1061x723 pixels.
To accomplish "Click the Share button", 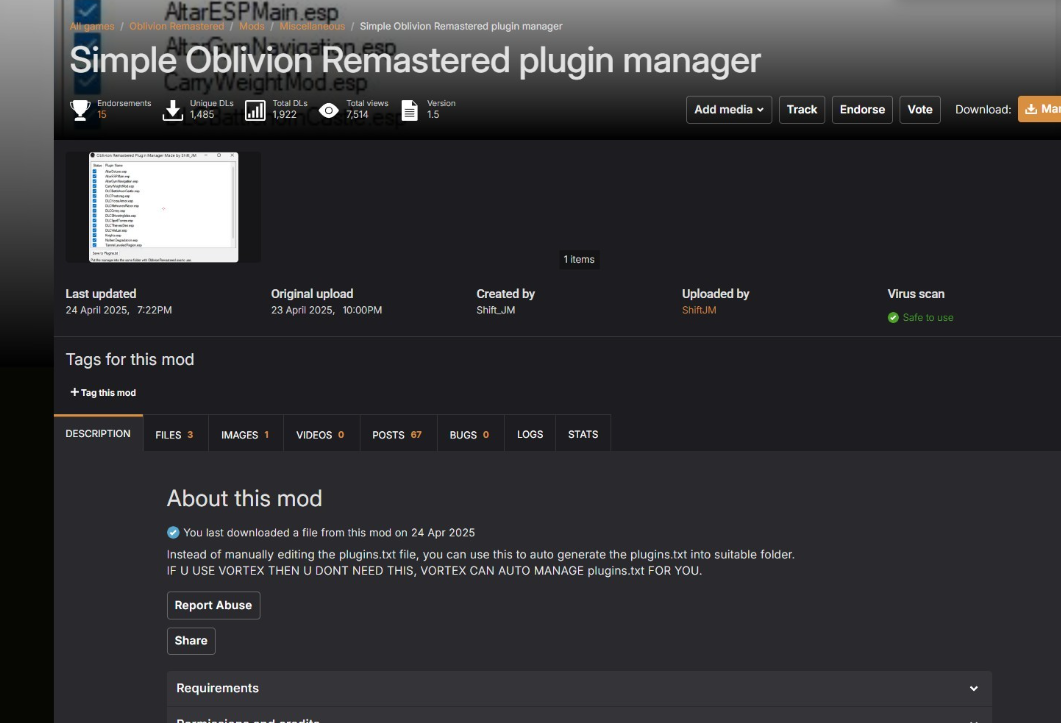I will tap(191, 640).
